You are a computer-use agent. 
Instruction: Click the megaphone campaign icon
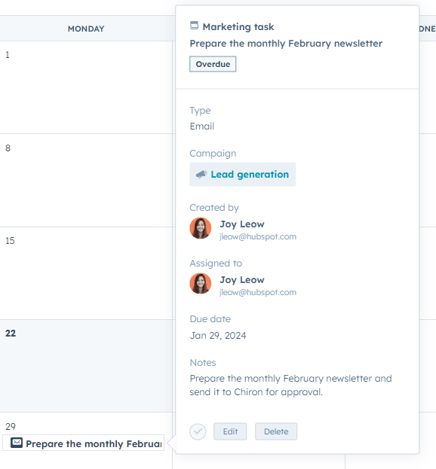(x=201, y=174)
